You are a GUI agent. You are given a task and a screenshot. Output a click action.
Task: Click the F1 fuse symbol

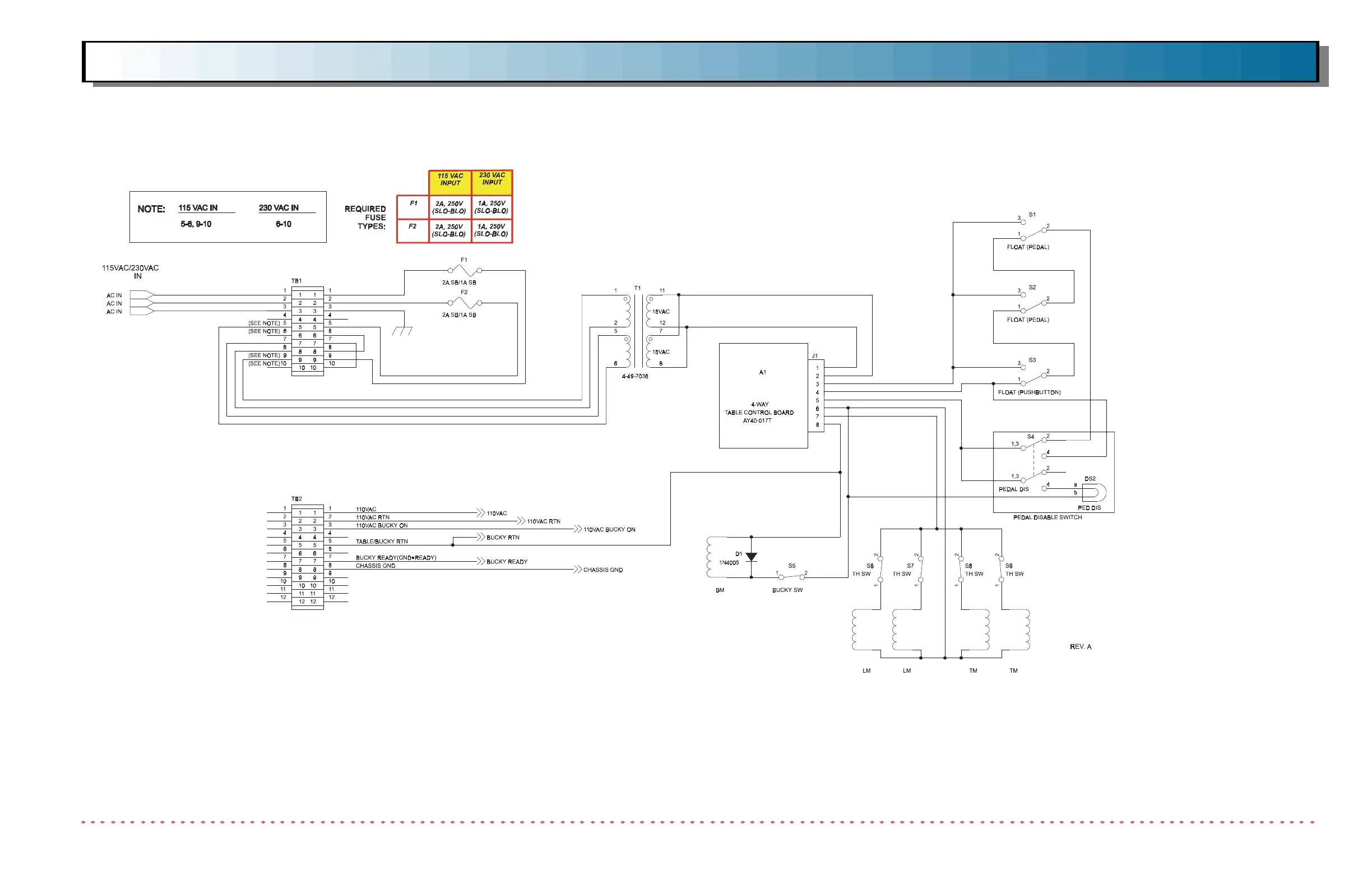[x=464, y=270]
